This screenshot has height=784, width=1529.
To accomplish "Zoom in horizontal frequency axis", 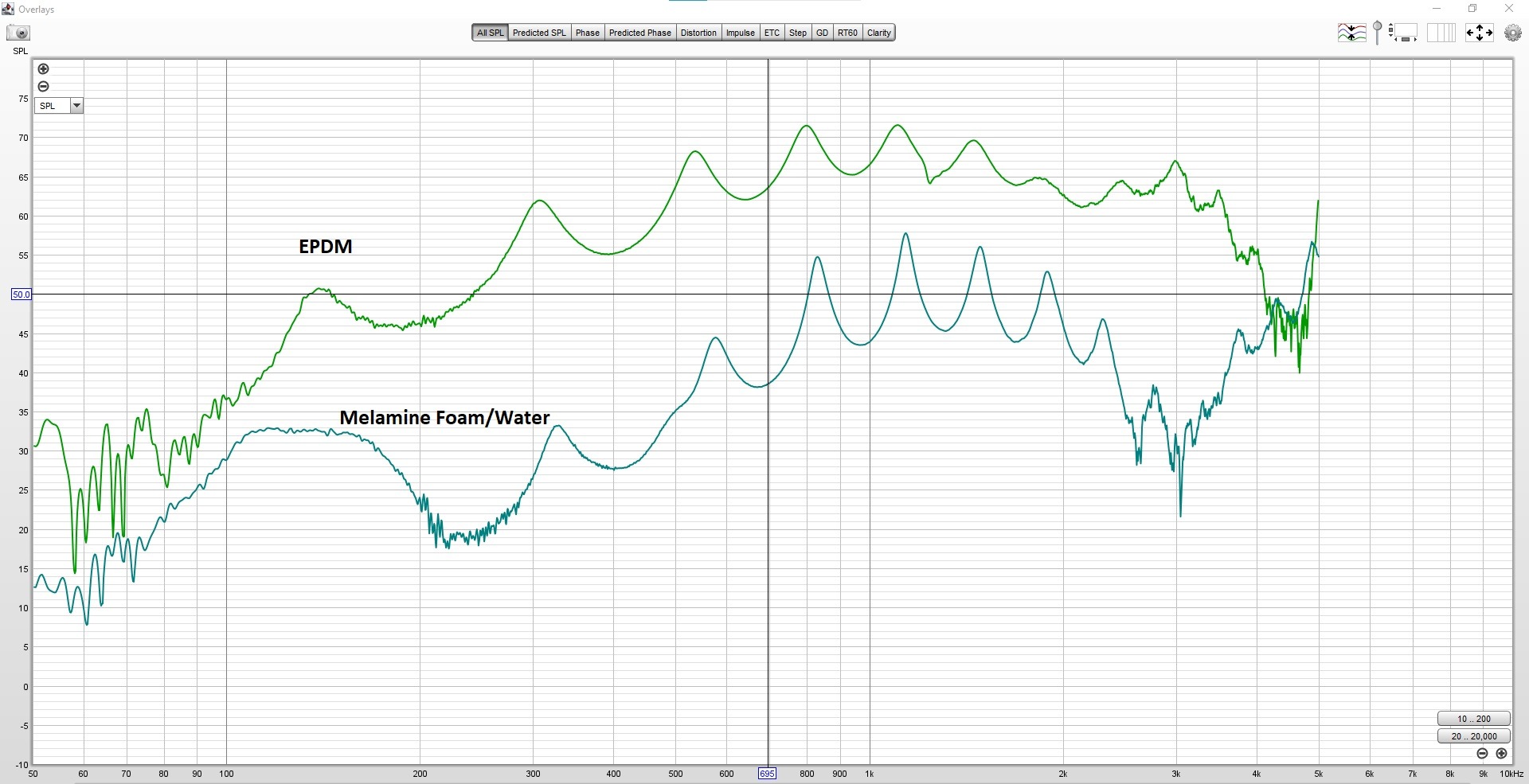I will click(1501, 753).
